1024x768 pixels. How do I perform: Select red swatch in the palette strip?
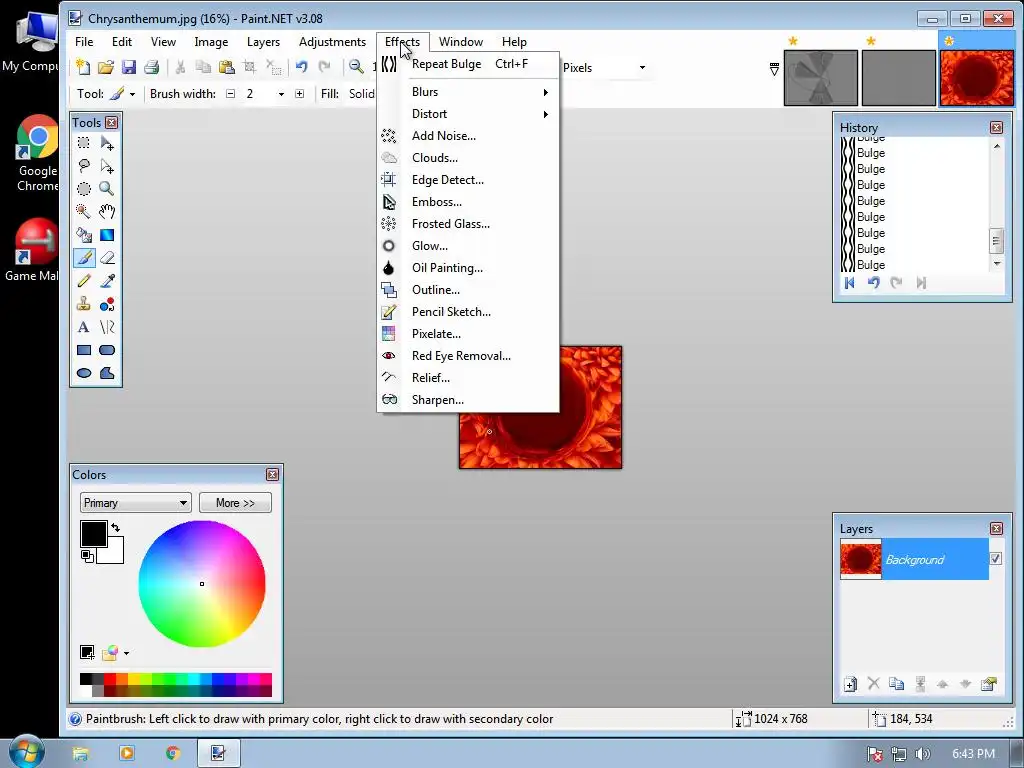point(110,679)
